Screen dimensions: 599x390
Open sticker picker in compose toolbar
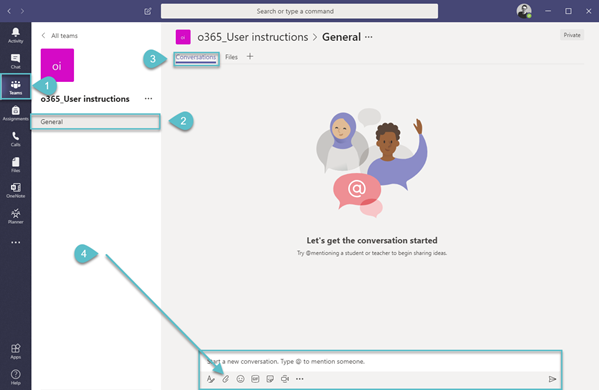click(x=270, y=379)
